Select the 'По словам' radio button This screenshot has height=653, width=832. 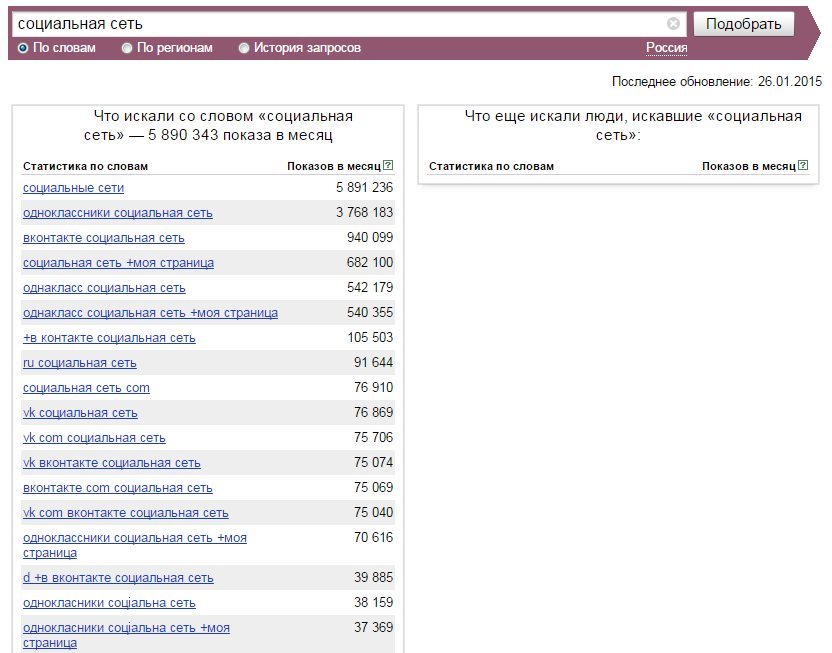(x=23, y=48)
